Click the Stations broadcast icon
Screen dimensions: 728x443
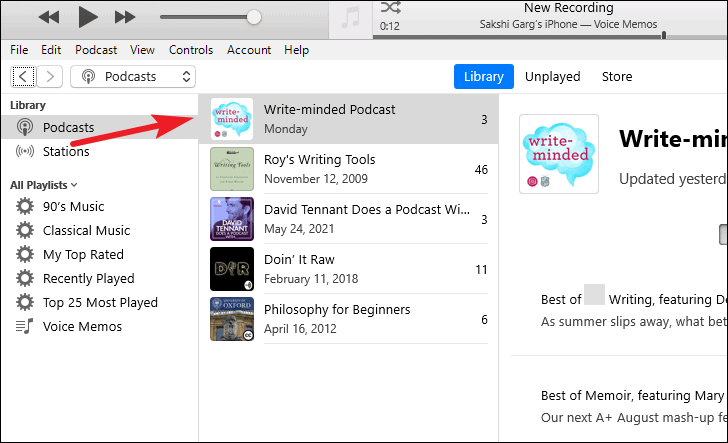[x=25, y=151]
